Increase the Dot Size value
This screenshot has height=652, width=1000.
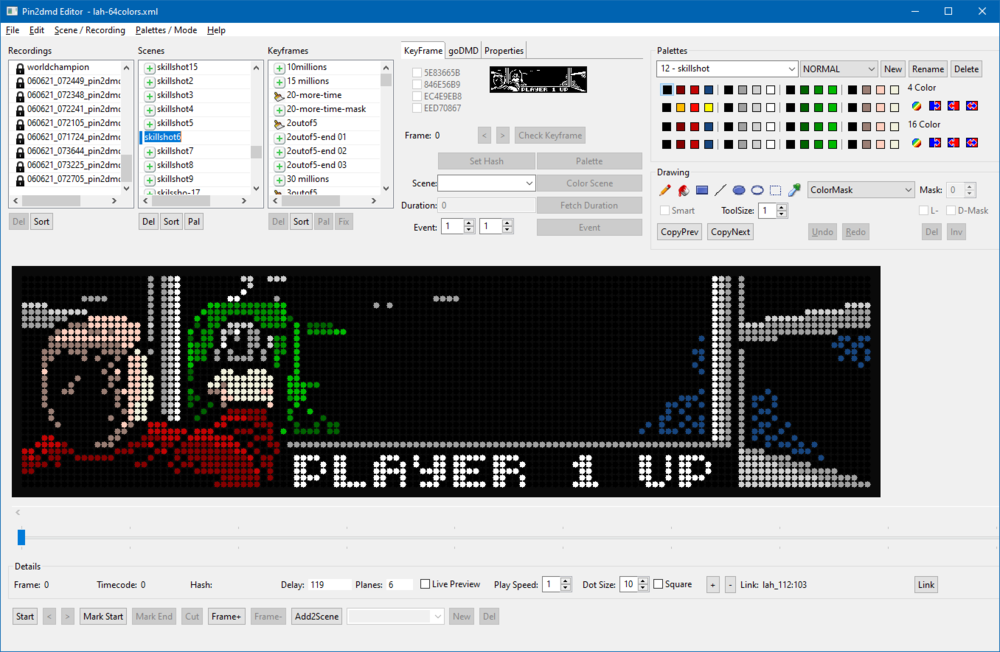[x=643, y=581]
